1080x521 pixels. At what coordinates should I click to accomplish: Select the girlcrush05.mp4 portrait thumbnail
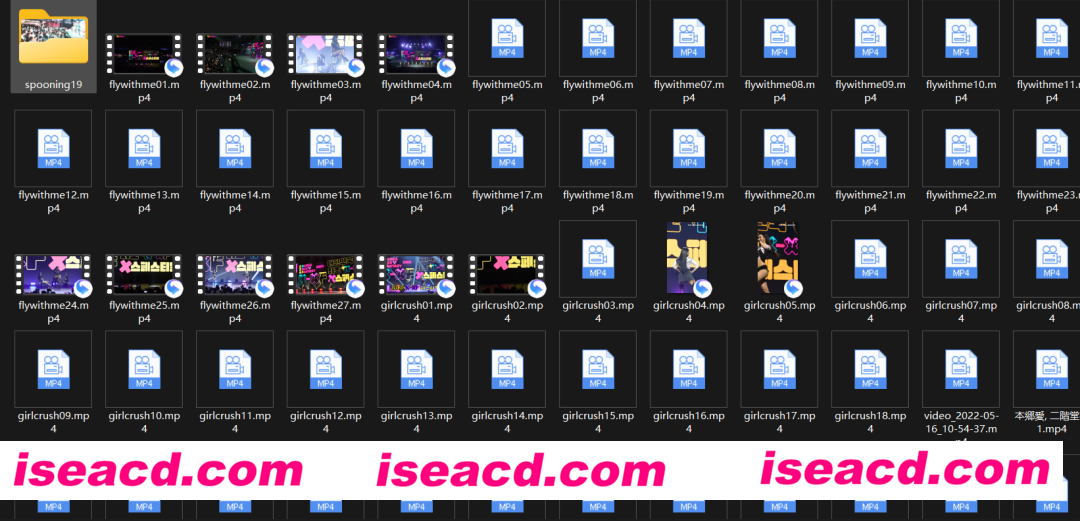[x=779, y=259]
